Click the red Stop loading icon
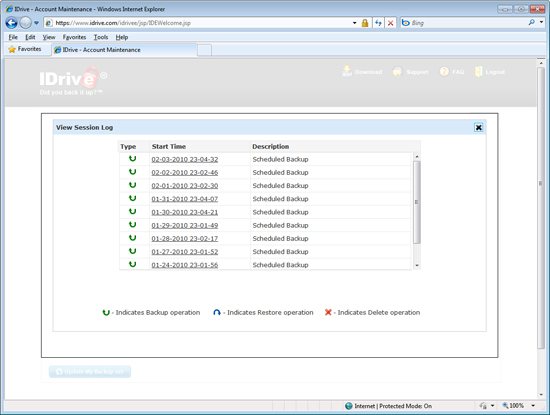 coord(390,23)
